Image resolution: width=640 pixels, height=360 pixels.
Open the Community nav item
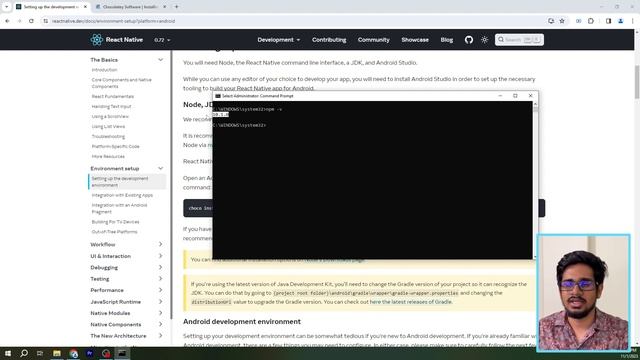click(x=373, y=40)
